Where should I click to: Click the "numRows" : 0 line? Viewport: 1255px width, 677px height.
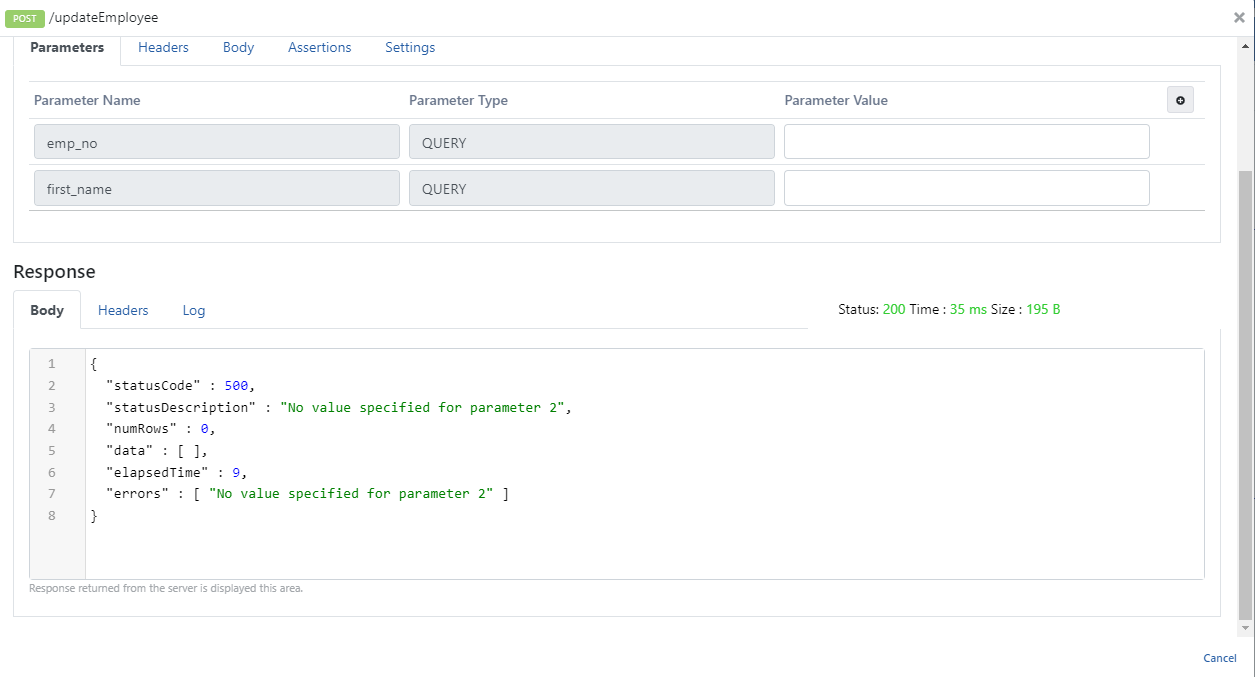point(161,429)
